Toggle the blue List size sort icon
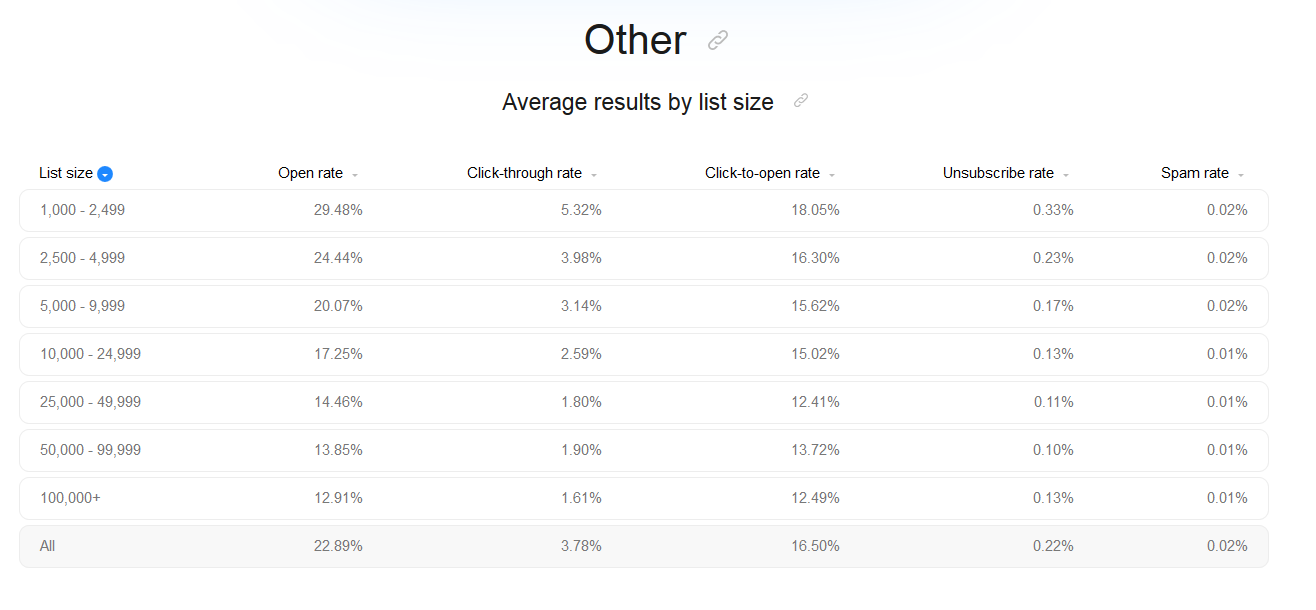Screen dimensions: 1316x610 click(105, 174)
